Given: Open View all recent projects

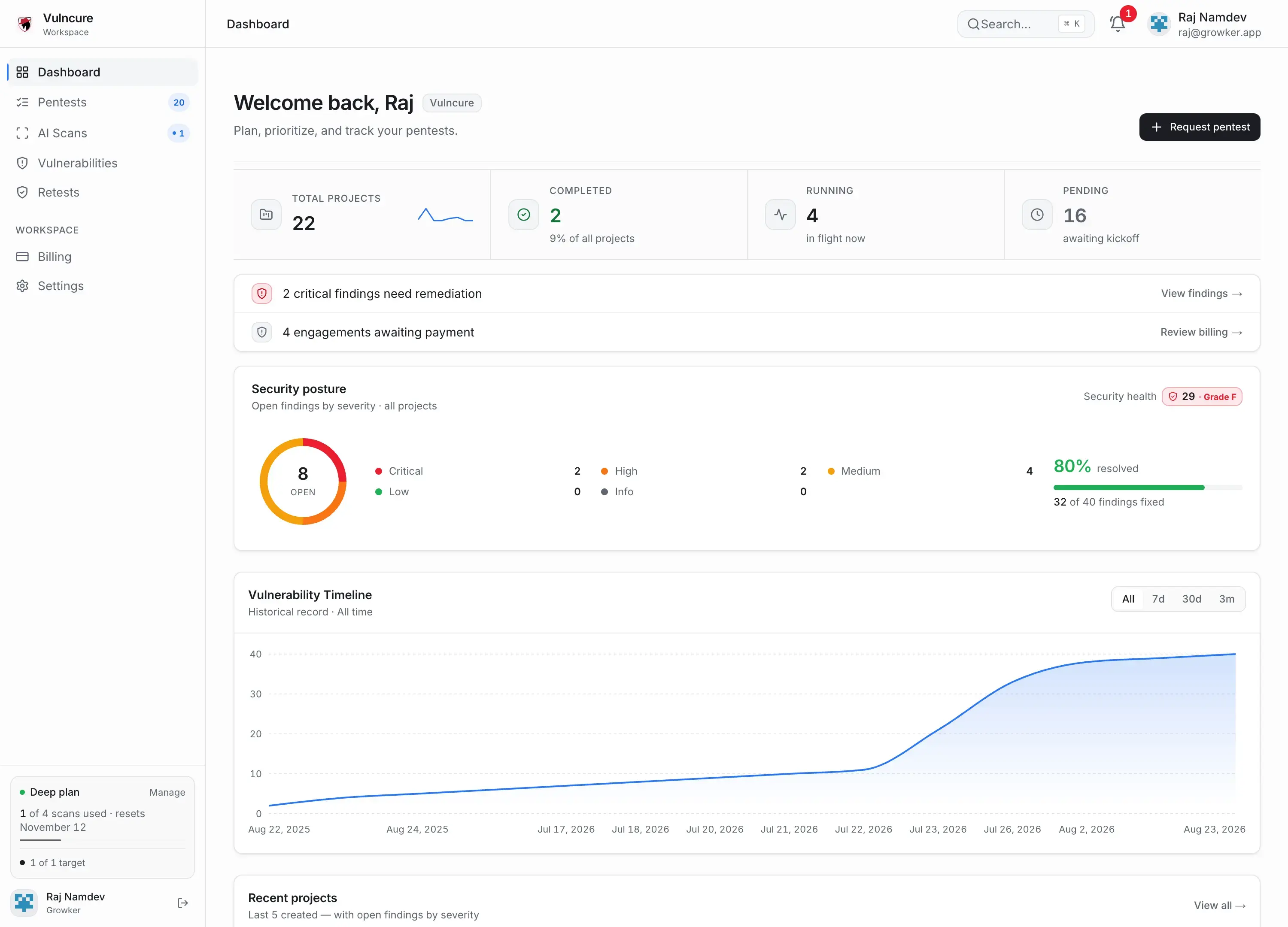Looking at the screenshot, I should pos(1219,906).
